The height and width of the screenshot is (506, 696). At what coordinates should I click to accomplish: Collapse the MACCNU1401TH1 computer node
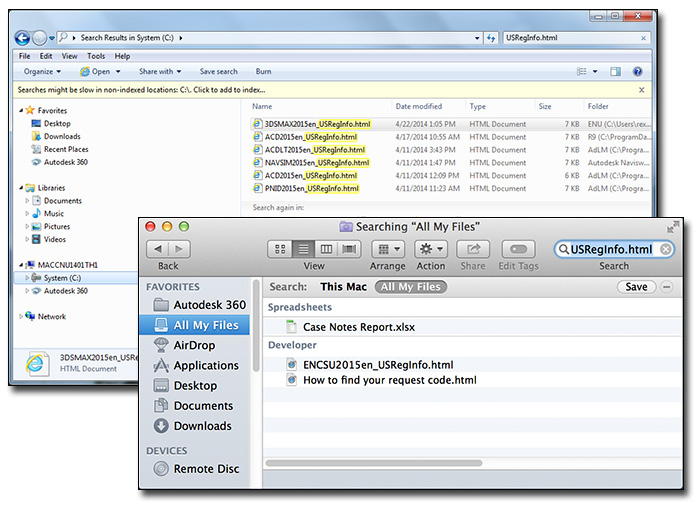pos(21,265)
